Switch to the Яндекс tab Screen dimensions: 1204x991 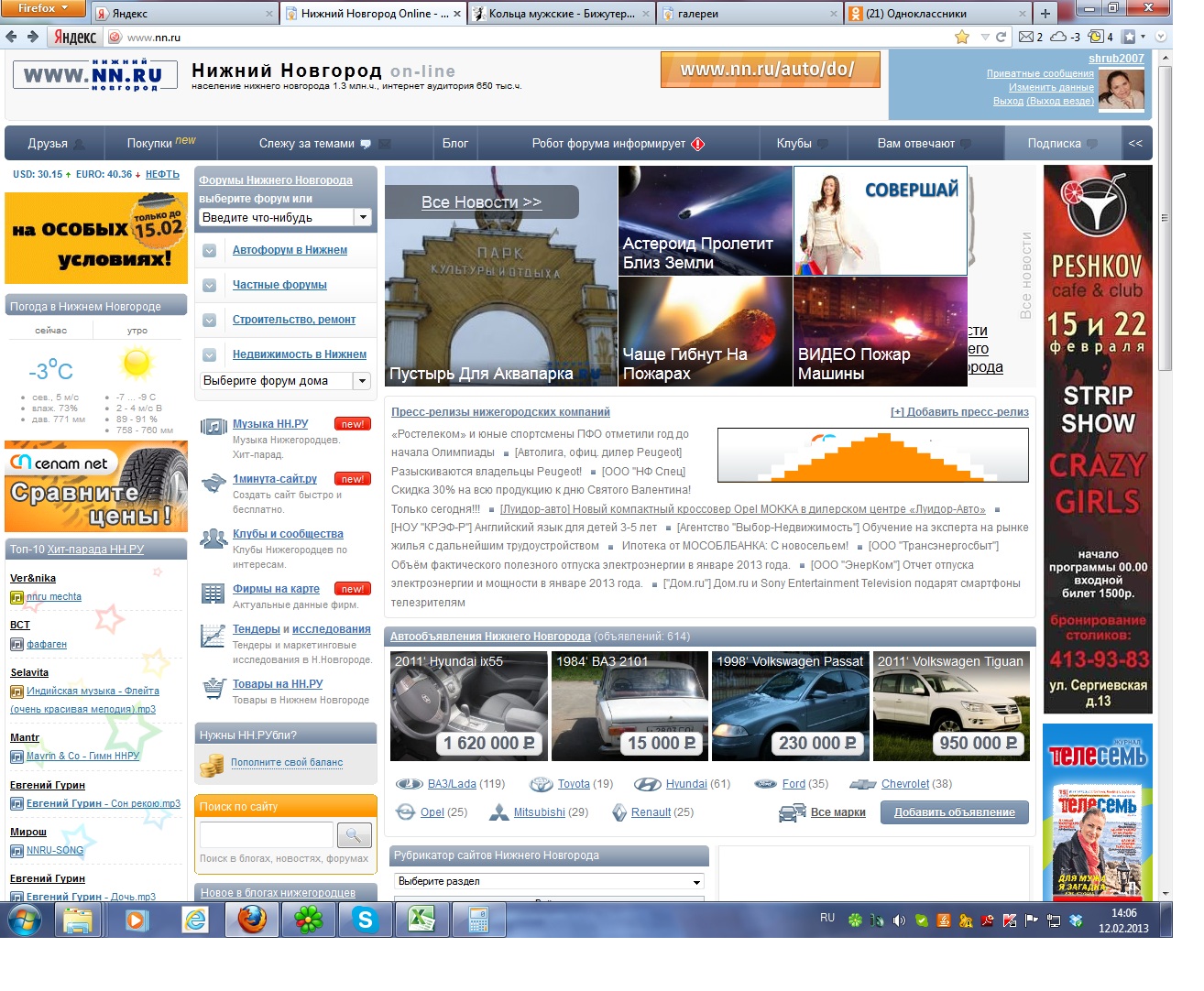(x=185, y=13)
